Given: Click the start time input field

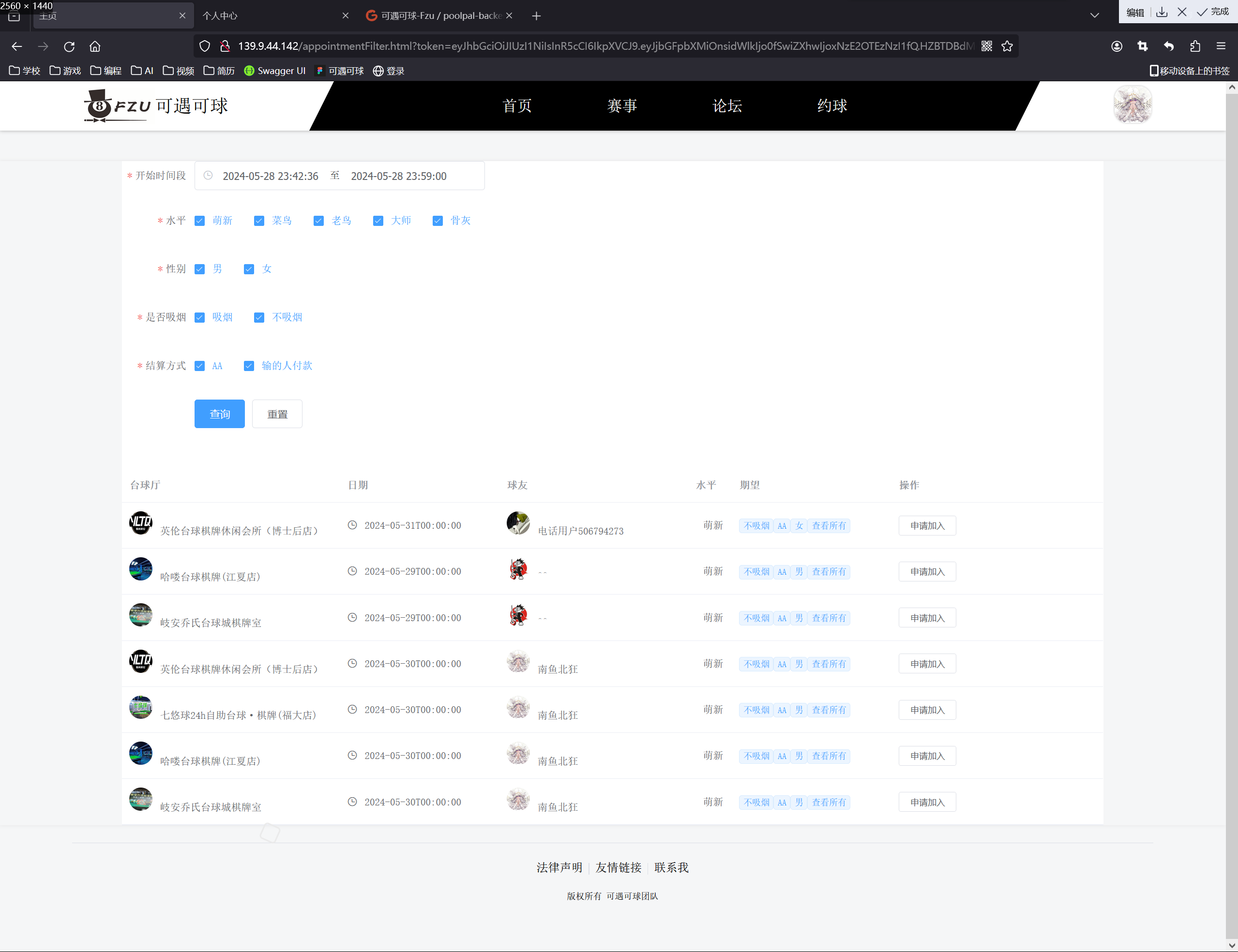Looking at the screenshot, I should [271, 176].
